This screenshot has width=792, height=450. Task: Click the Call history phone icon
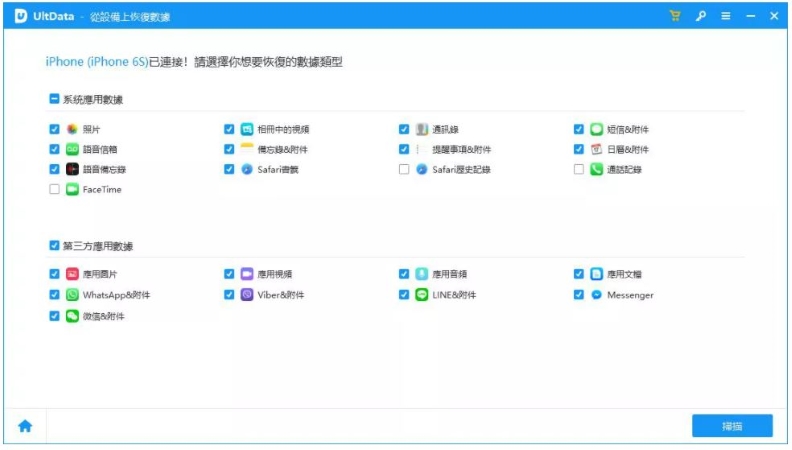(597, 169)
